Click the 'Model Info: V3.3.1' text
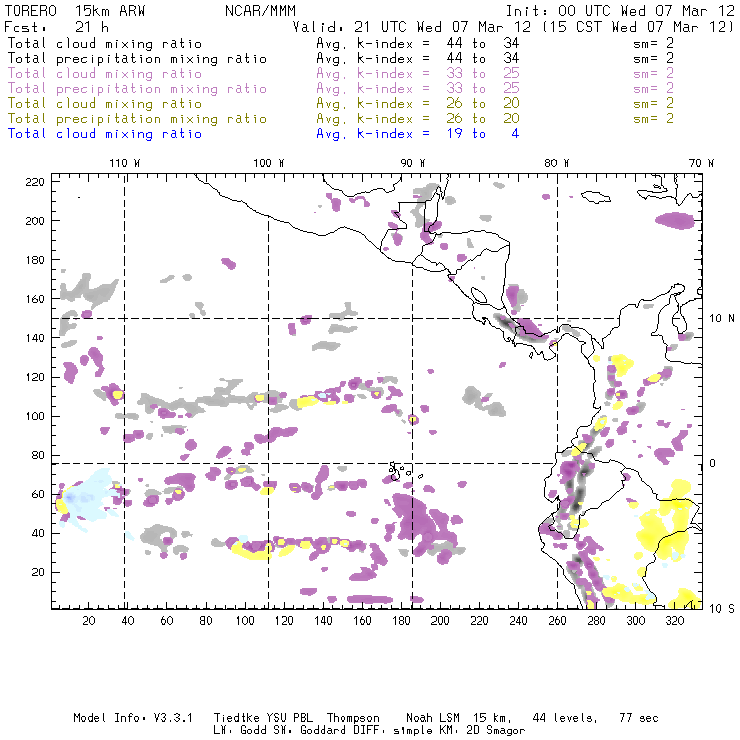 coord(133,718)
